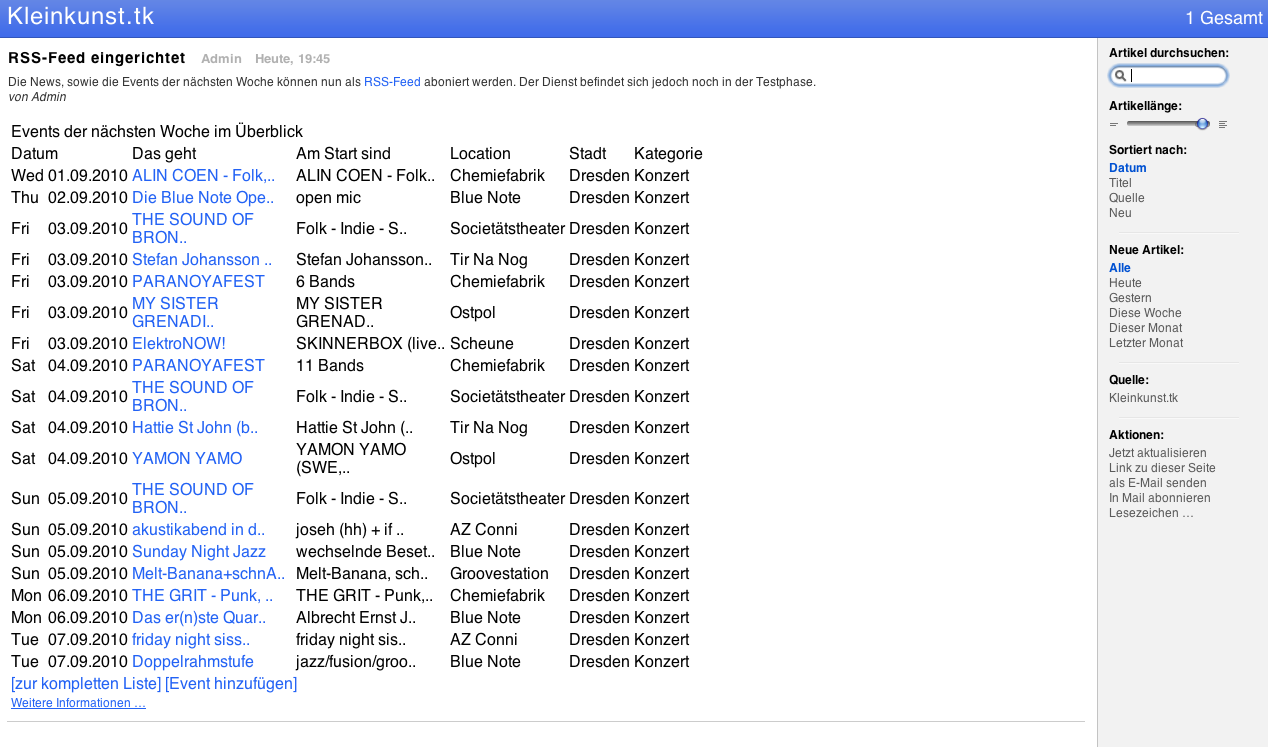
Task: Open Das er(n)ste Quar.. event
Action: [x=199, y=617]
